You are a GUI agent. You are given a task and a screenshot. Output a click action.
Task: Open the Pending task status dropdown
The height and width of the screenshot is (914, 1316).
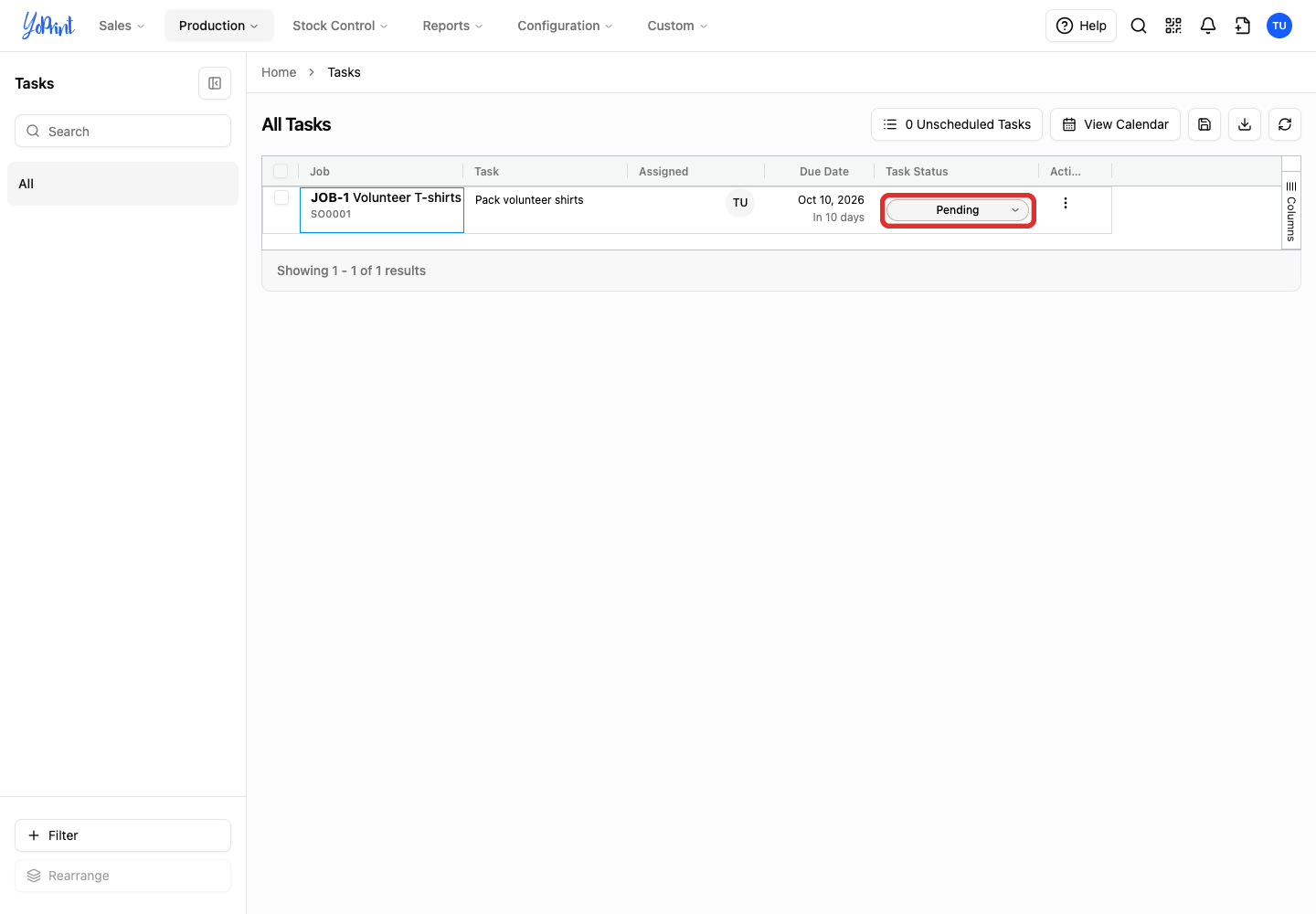pyautogui.click(x=958, y=210)
